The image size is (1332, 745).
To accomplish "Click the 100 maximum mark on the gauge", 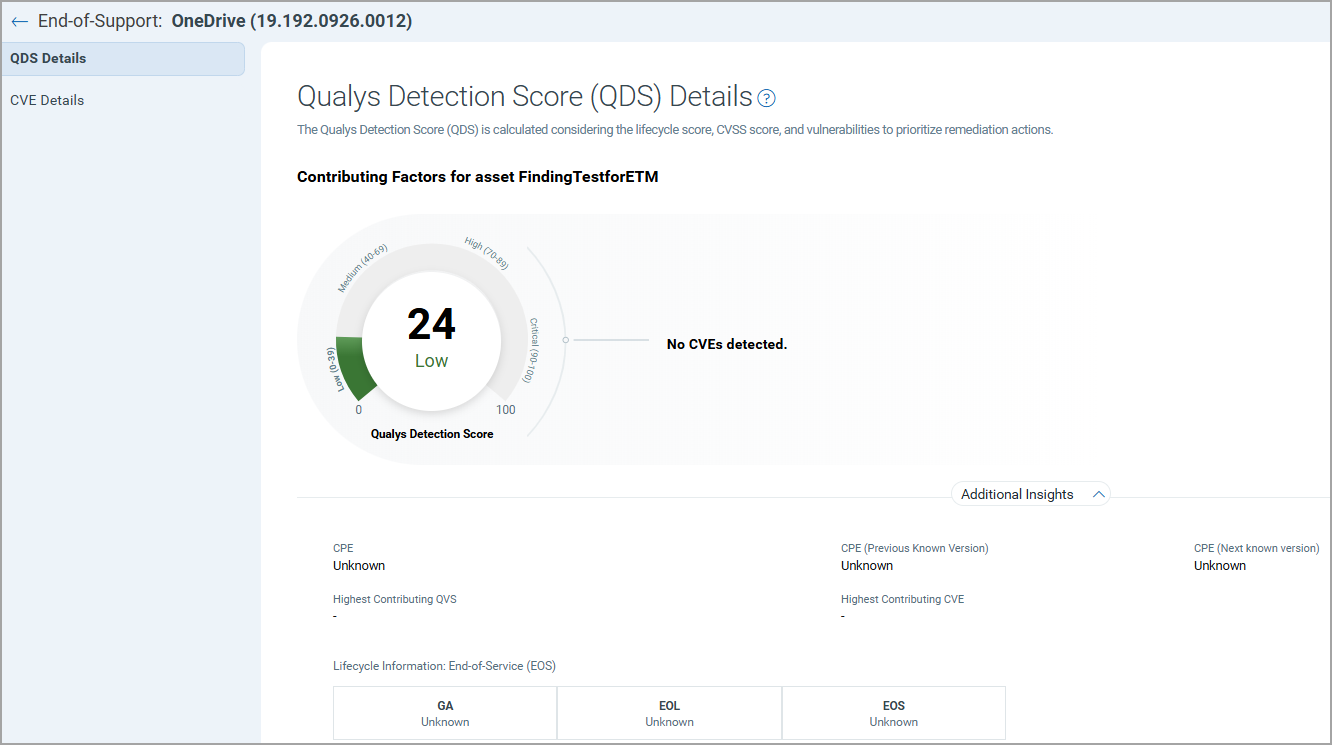I will click(x=506, y=410).
